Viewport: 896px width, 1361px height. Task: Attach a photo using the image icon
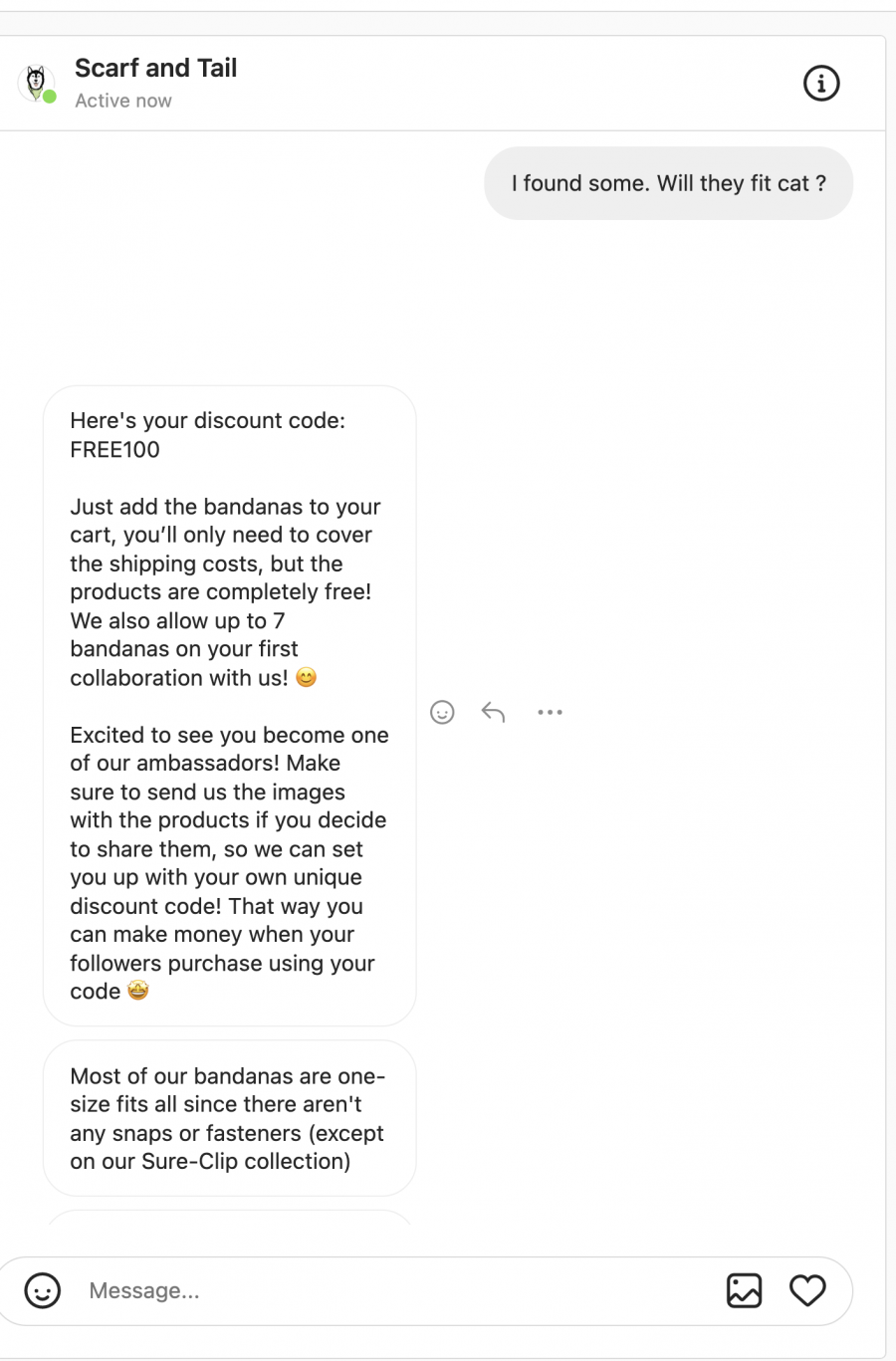pos(744,1290)
